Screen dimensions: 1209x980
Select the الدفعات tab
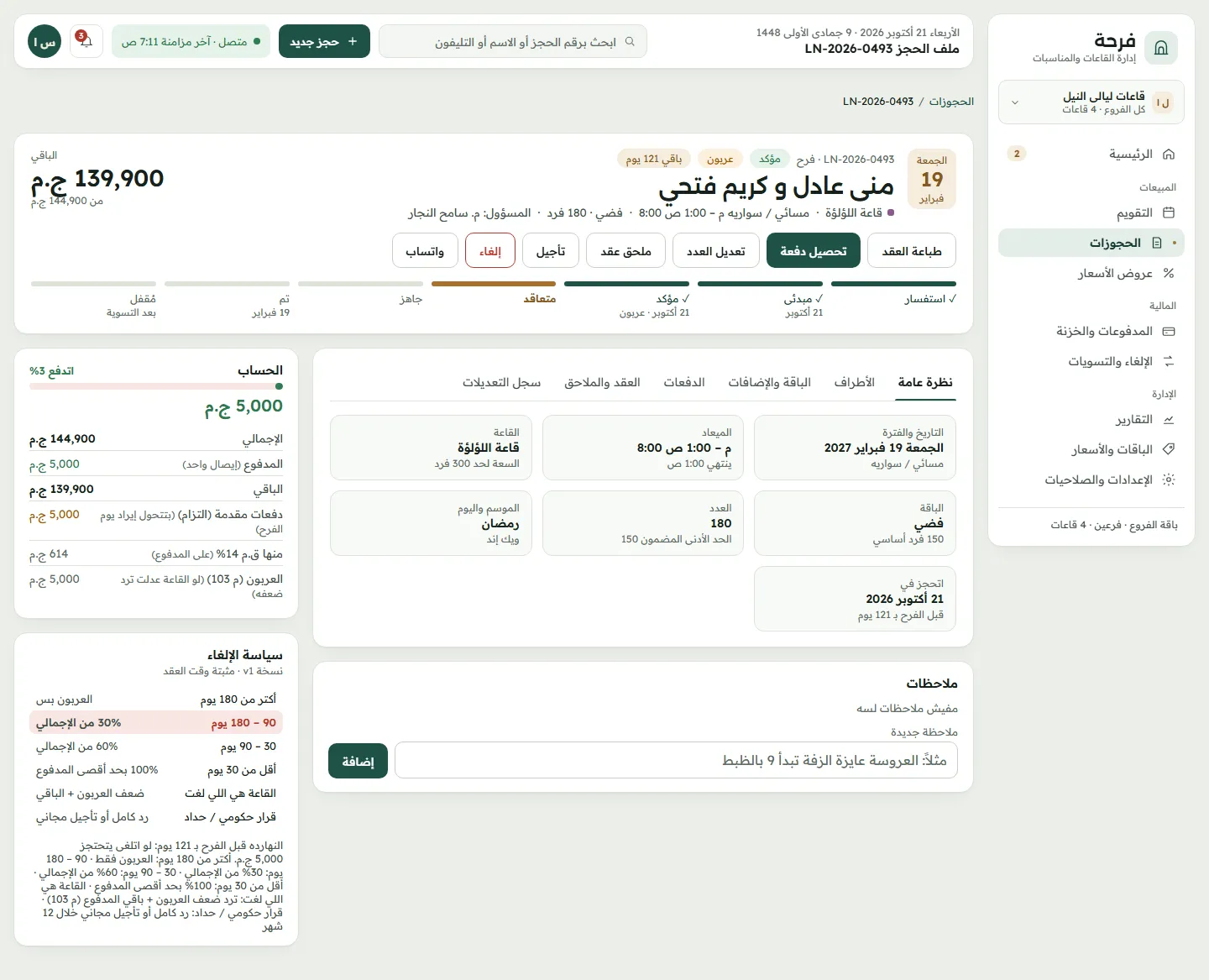(684, 383)
